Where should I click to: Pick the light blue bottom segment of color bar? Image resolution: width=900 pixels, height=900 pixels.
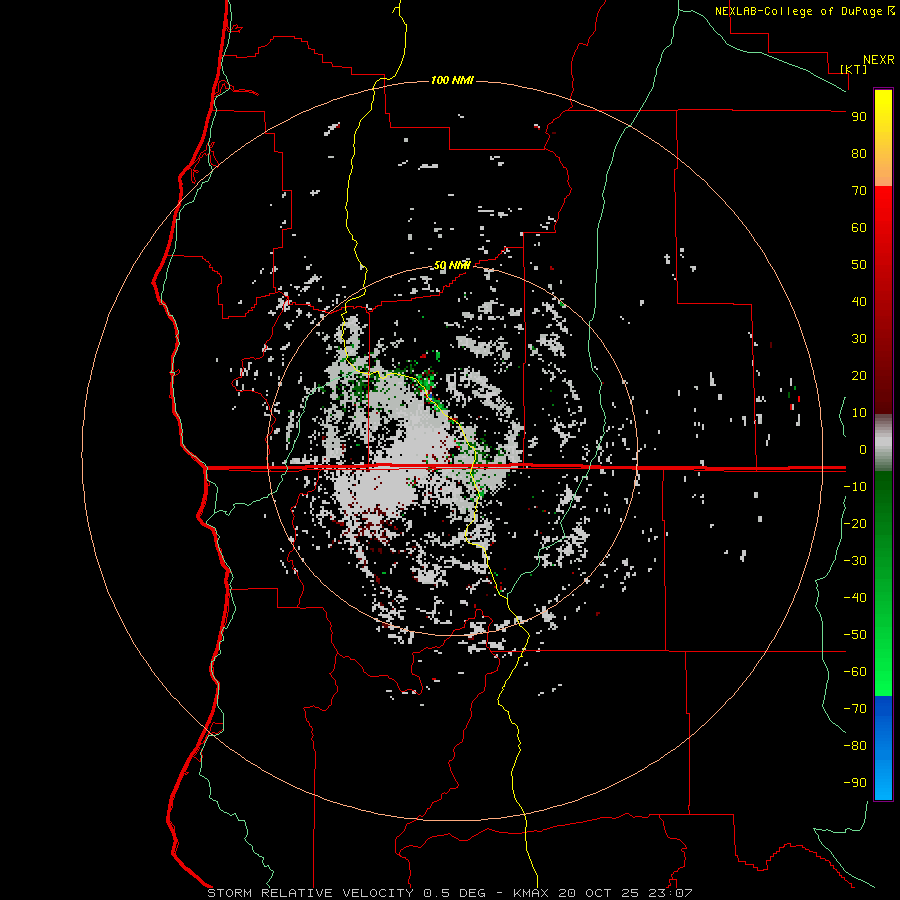pos(883,781)
